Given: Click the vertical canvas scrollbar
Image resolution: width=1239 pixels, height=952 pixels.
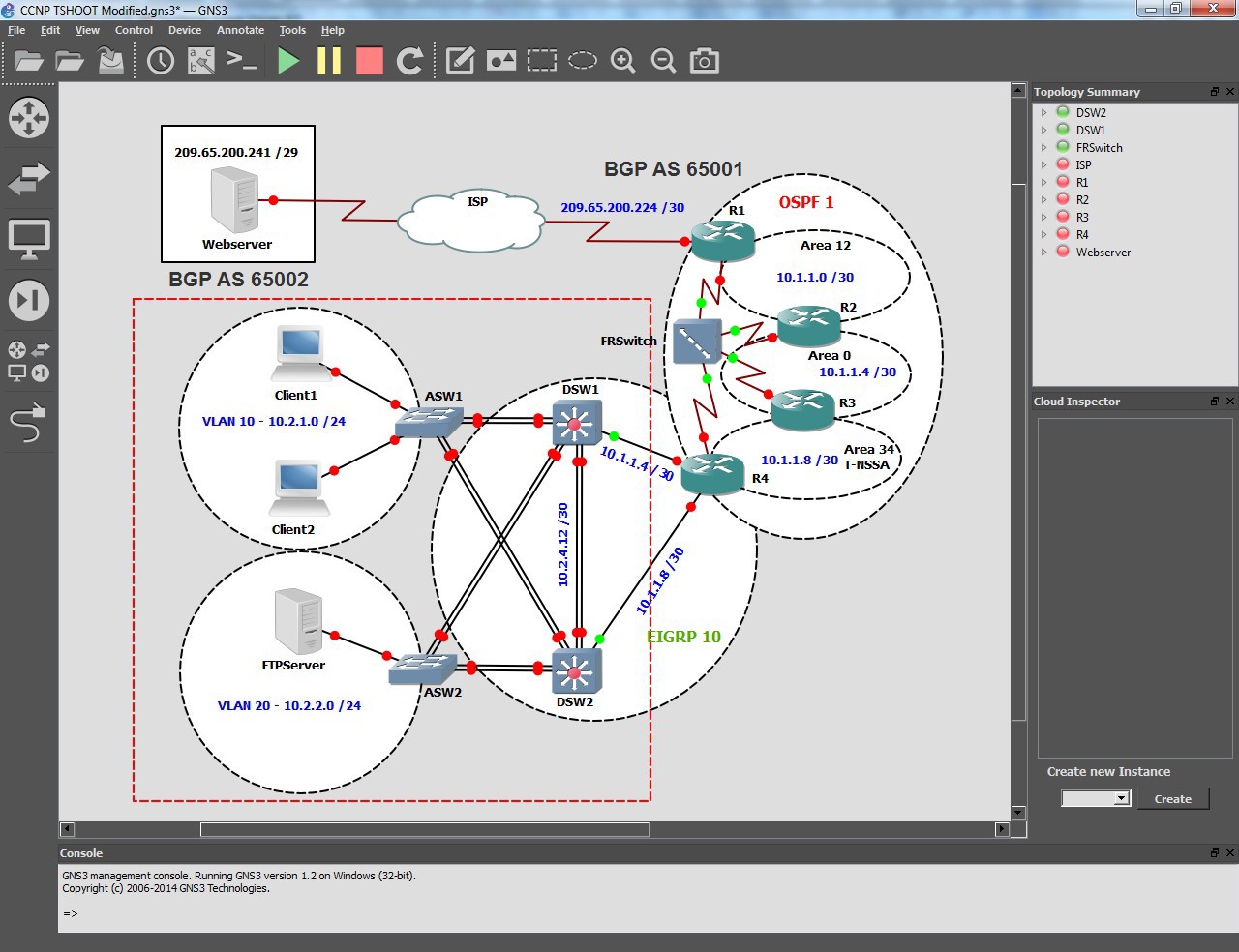Looking at the screenshot, I should tap(1018, 451).
